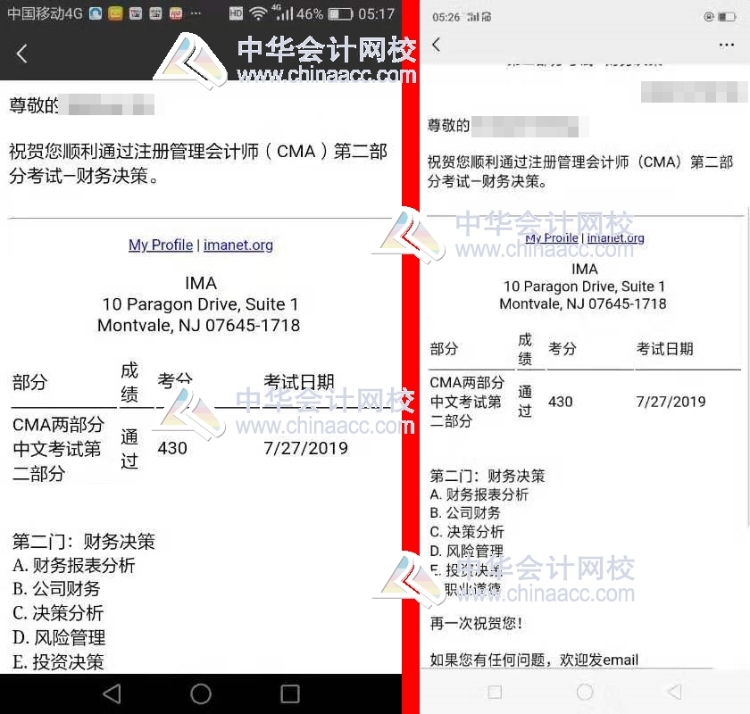This screenshot has height=714, width=750.
Task: Tap 'CMA两部分中文考试第二部分' cell in left phone
Action: [58, 449]
